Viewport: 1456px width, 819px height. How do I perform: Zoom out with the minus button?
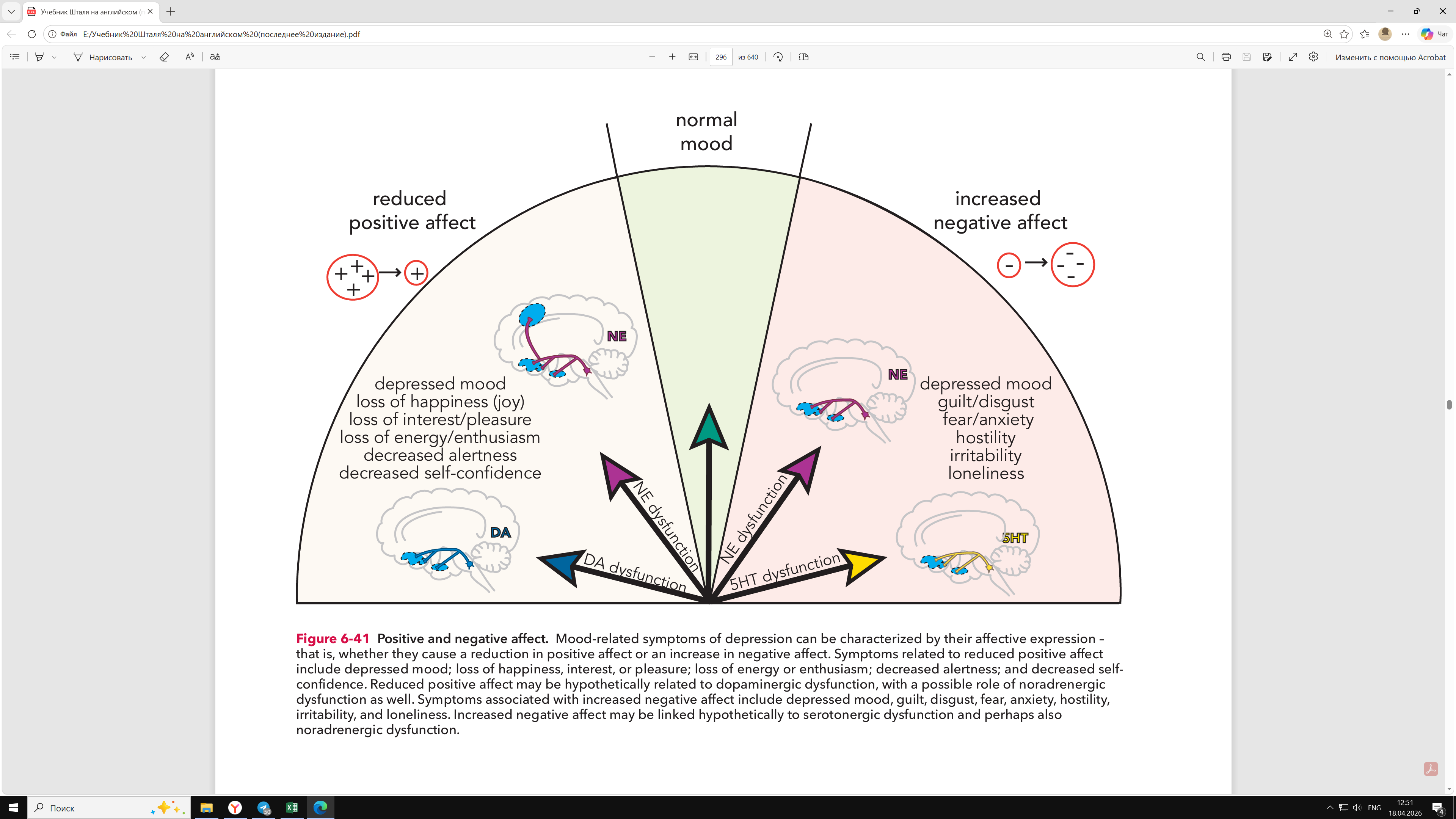click(x=652, y=57)
